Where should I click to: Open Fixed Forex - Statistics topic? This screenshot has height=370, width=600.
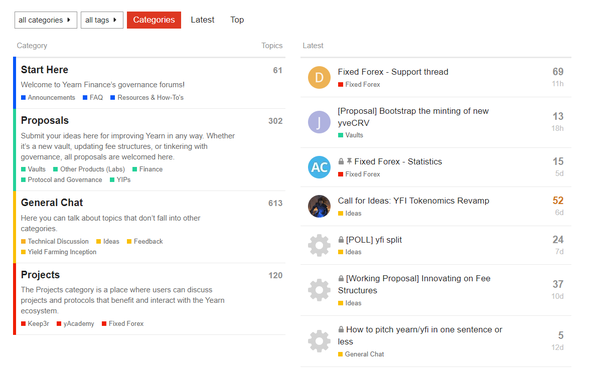click(x=398, y=162)
